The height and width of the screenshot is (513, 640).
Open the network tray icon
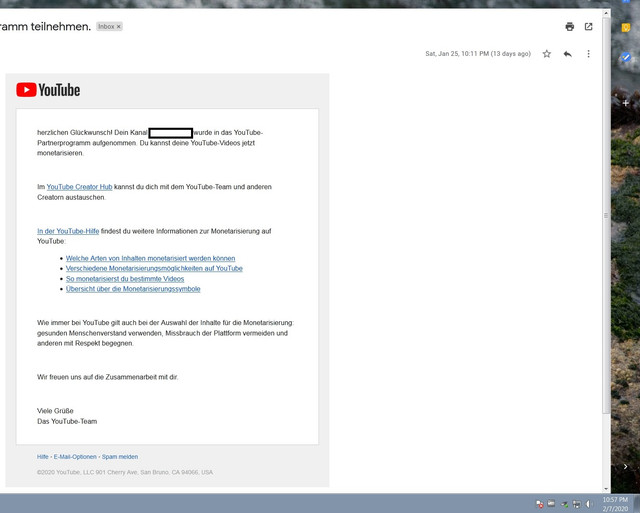pyautogui.click(x=577, y=504)
